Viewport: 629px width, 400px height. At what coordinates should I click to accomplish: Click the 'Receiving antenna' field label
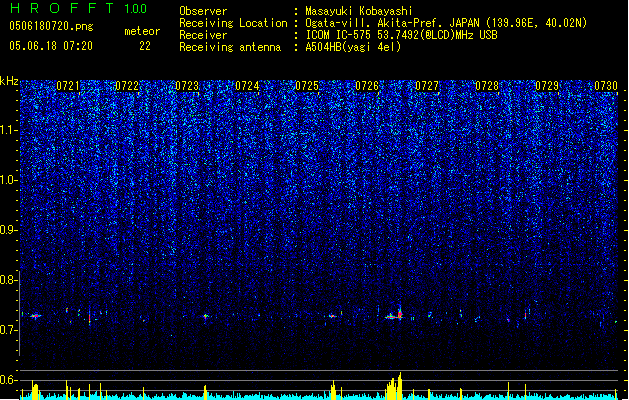click(230, 47)
